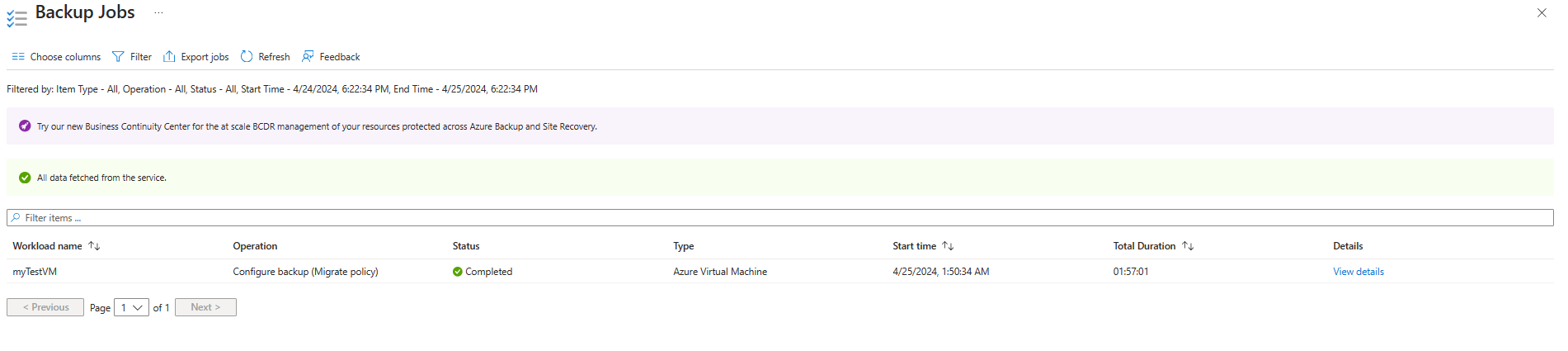Click the Business Continuity Center banner

(317, 126)
